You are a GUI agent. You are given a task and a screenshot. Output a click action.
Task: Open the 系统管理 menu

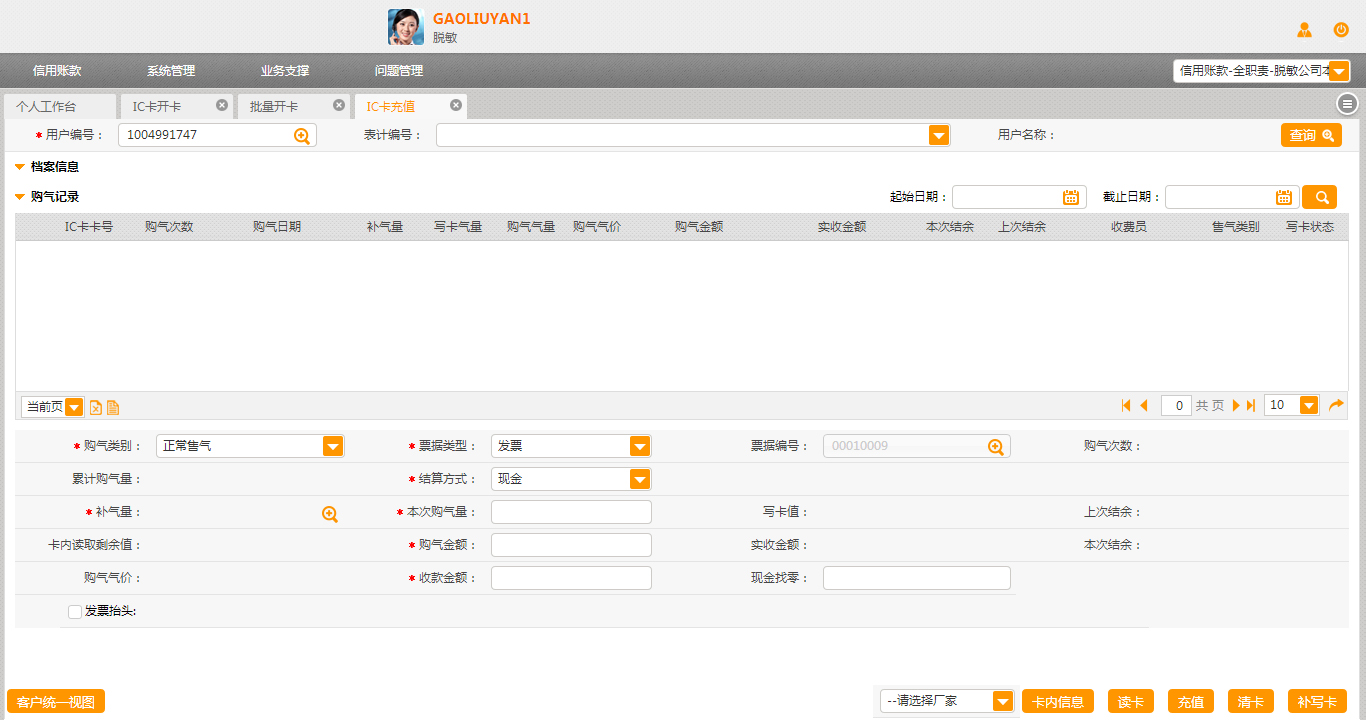click(171, 71)
